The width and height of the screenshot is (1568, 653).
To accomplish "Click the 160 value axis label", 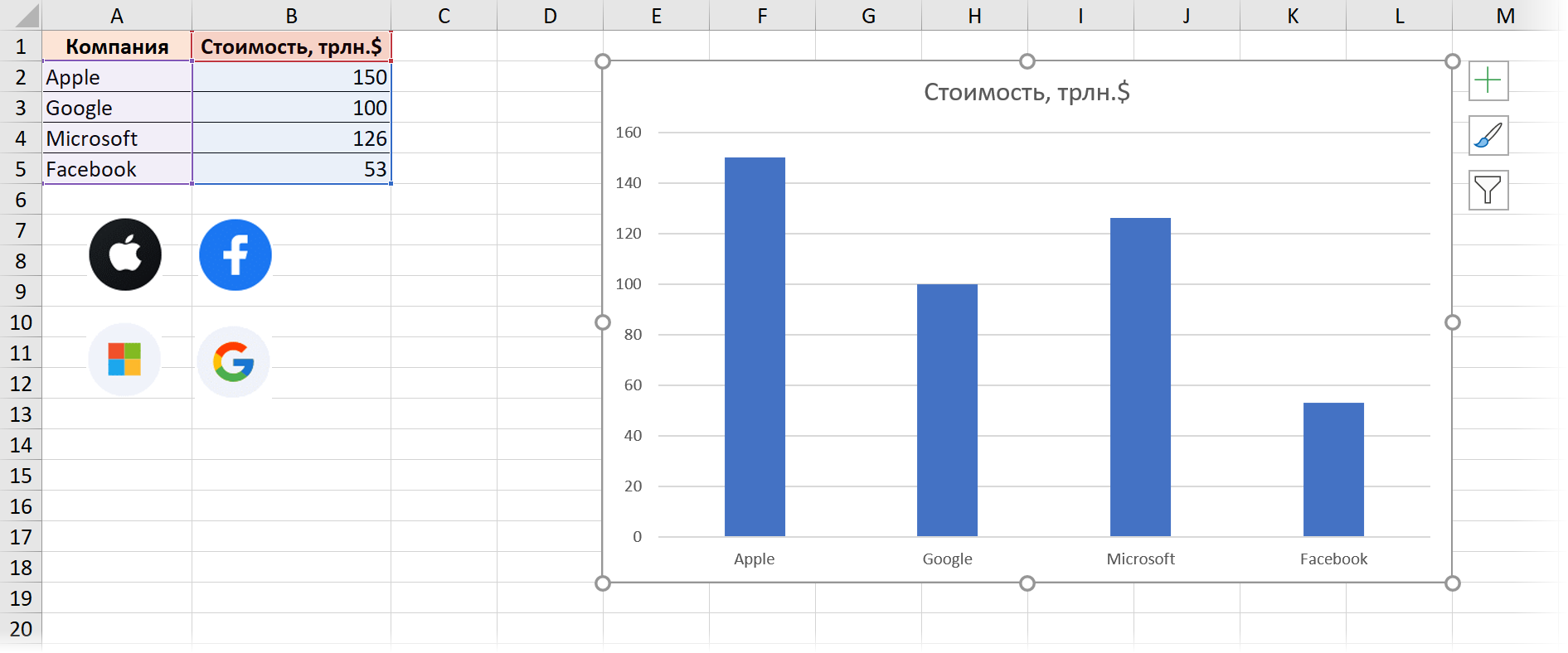I will (x=629, y=133).
